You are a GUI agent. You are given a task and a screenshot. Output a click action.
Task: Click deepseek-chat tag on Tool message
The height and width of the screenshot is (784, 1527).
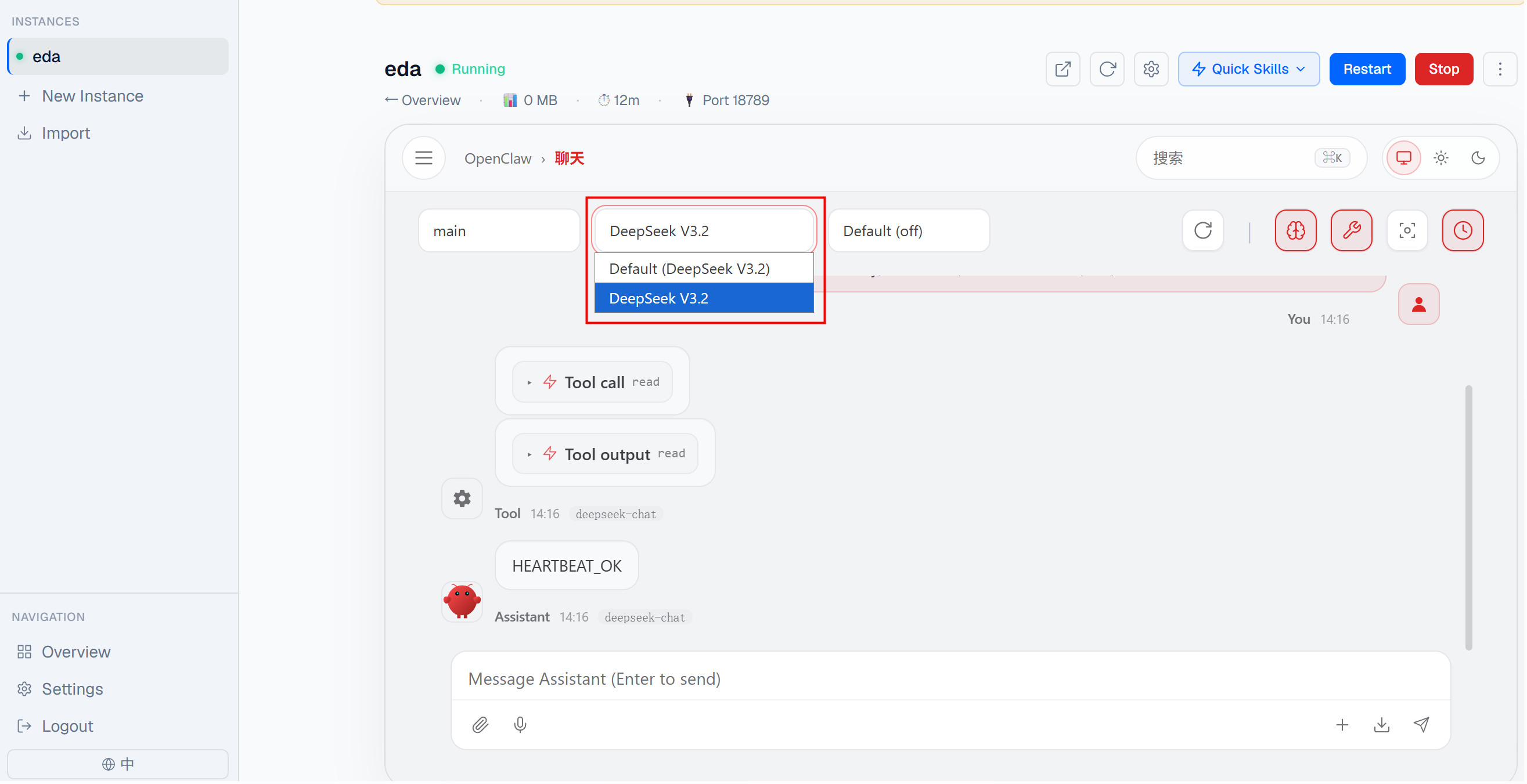[x=615, y=515]
